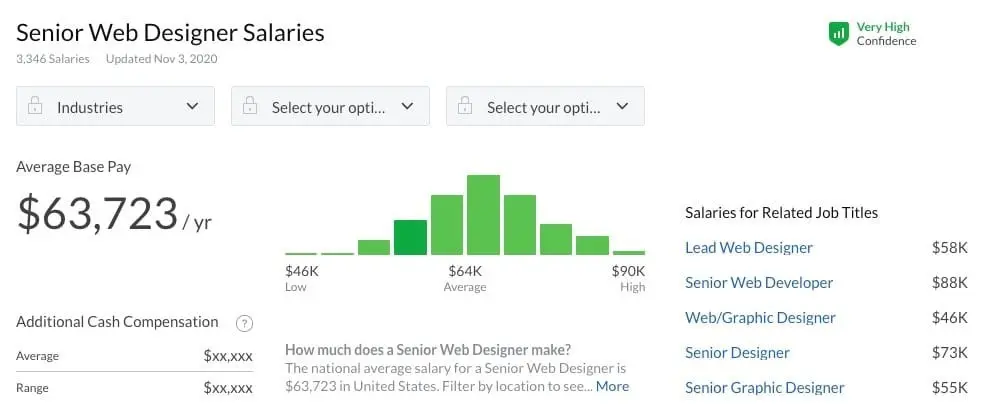982x410 pixels.
Task: Click the Very High Confidence shield icon
Action: [838, 34]
